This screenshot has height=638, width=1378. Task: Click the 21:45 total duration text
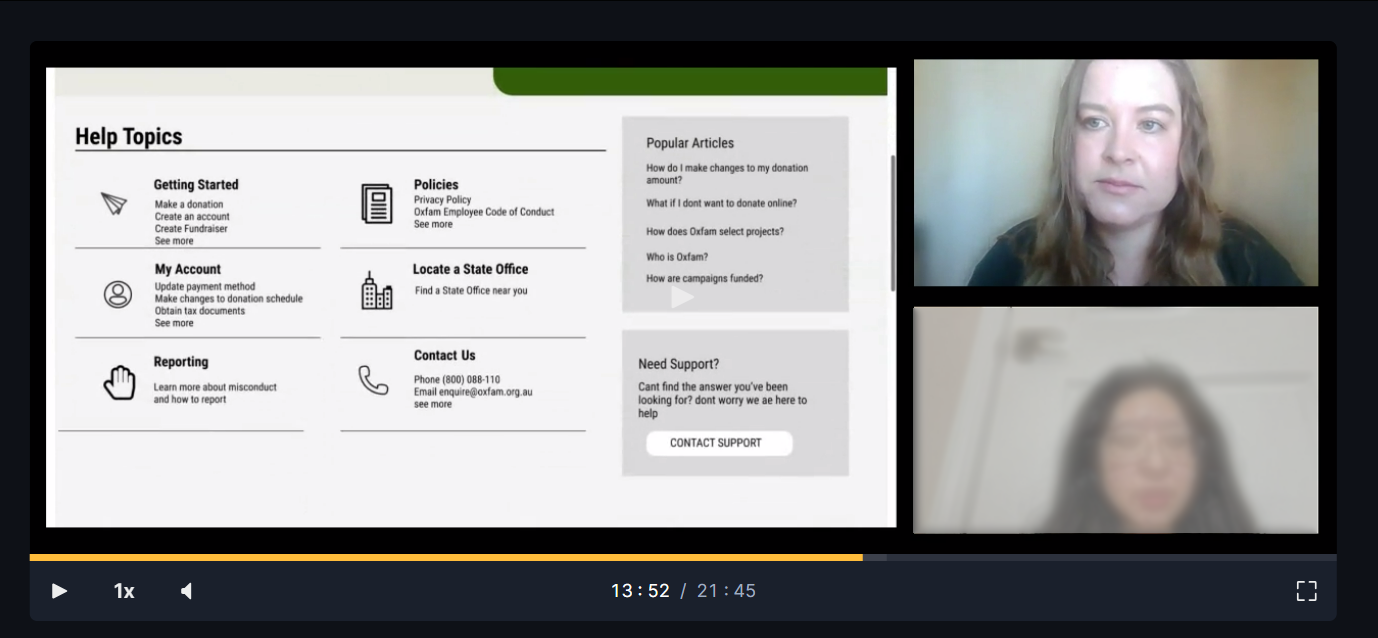pyautogui.click(x=726, y=591)
